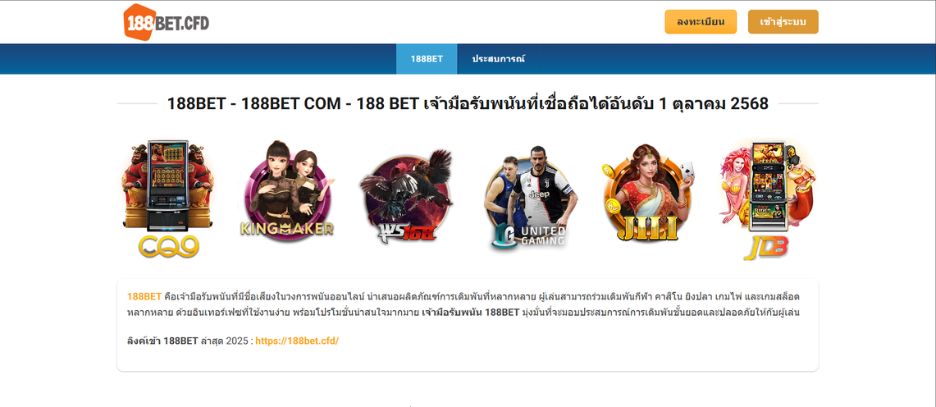Open the JILI game provider icon
This screenshot has height=407, width=936.
[647, 192]
